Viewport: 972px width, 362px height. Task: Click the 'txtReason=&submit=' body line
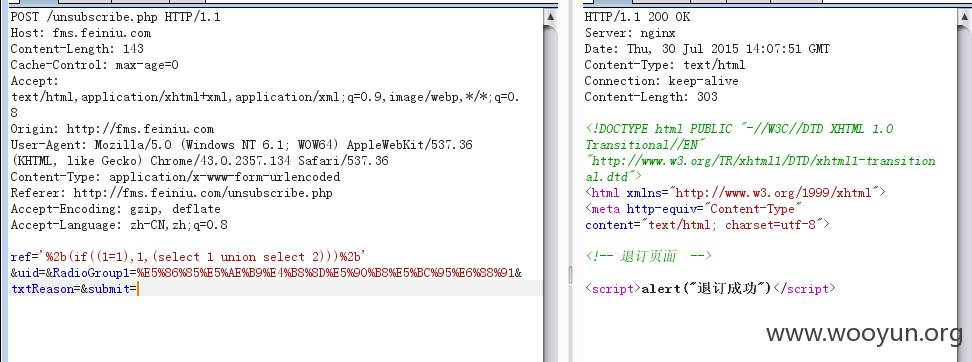pos(74,289)
